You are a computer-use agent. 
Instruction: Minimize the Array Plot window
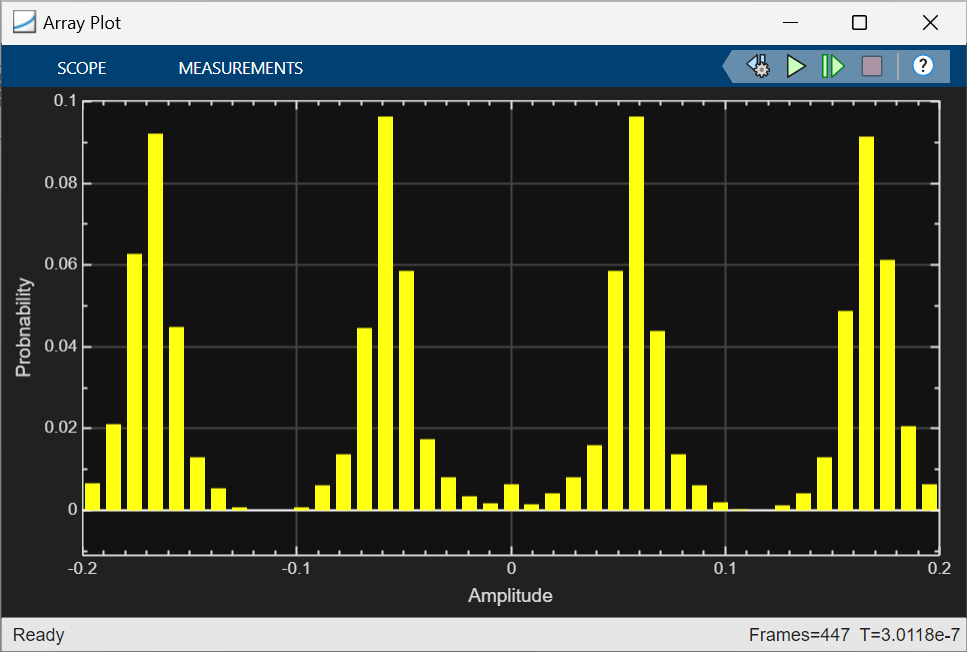click(790, 22)
